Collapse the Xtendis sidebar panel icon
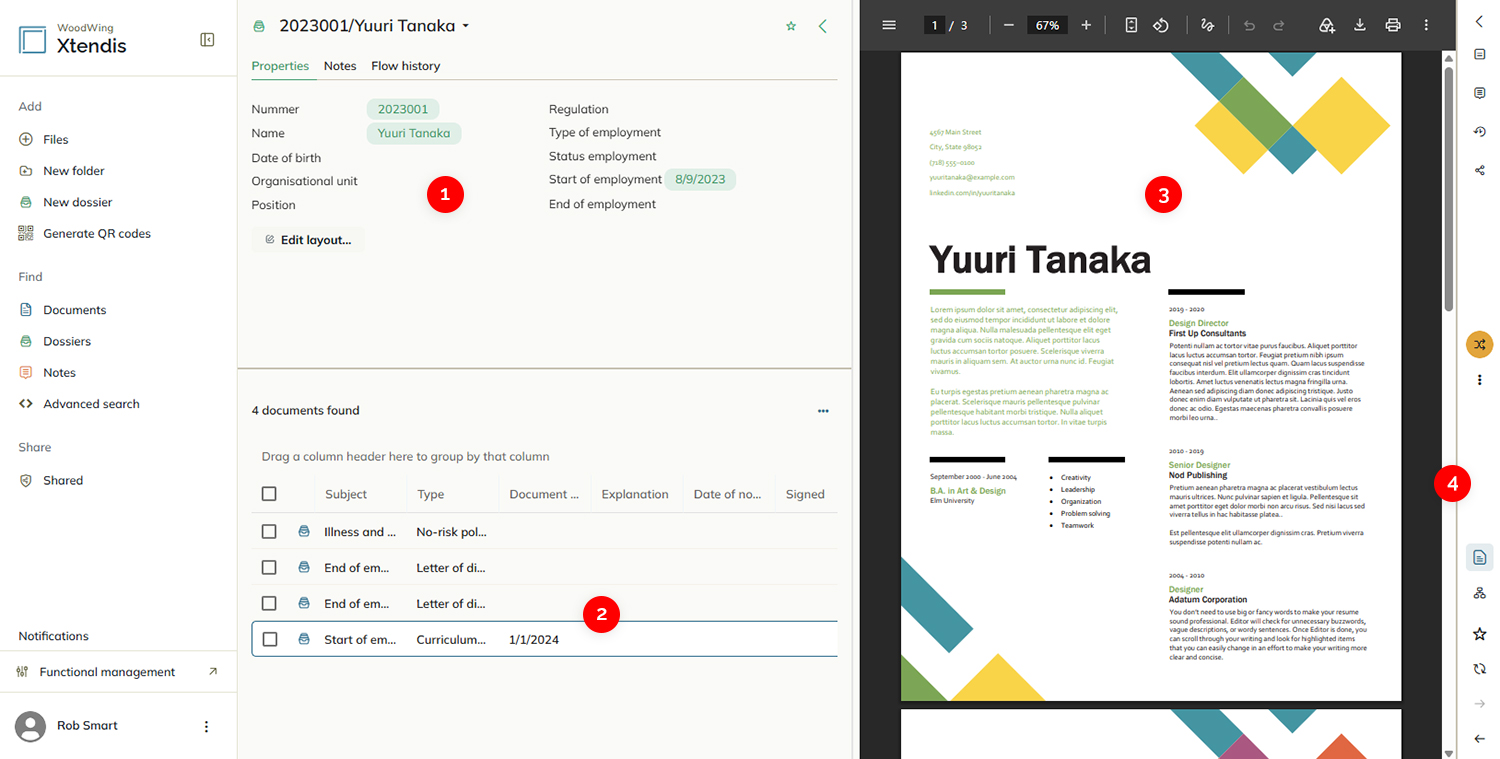 [207, 40]
